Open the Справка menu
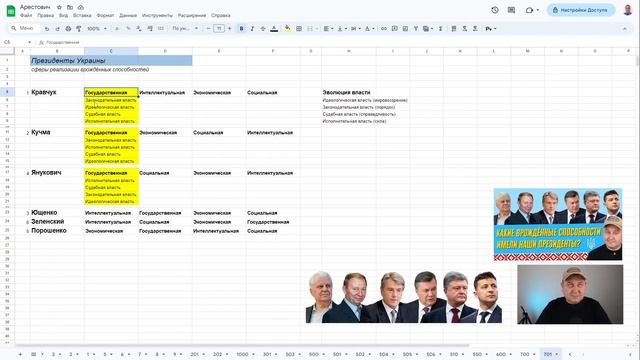640x360 pixels. click(221, 16)
